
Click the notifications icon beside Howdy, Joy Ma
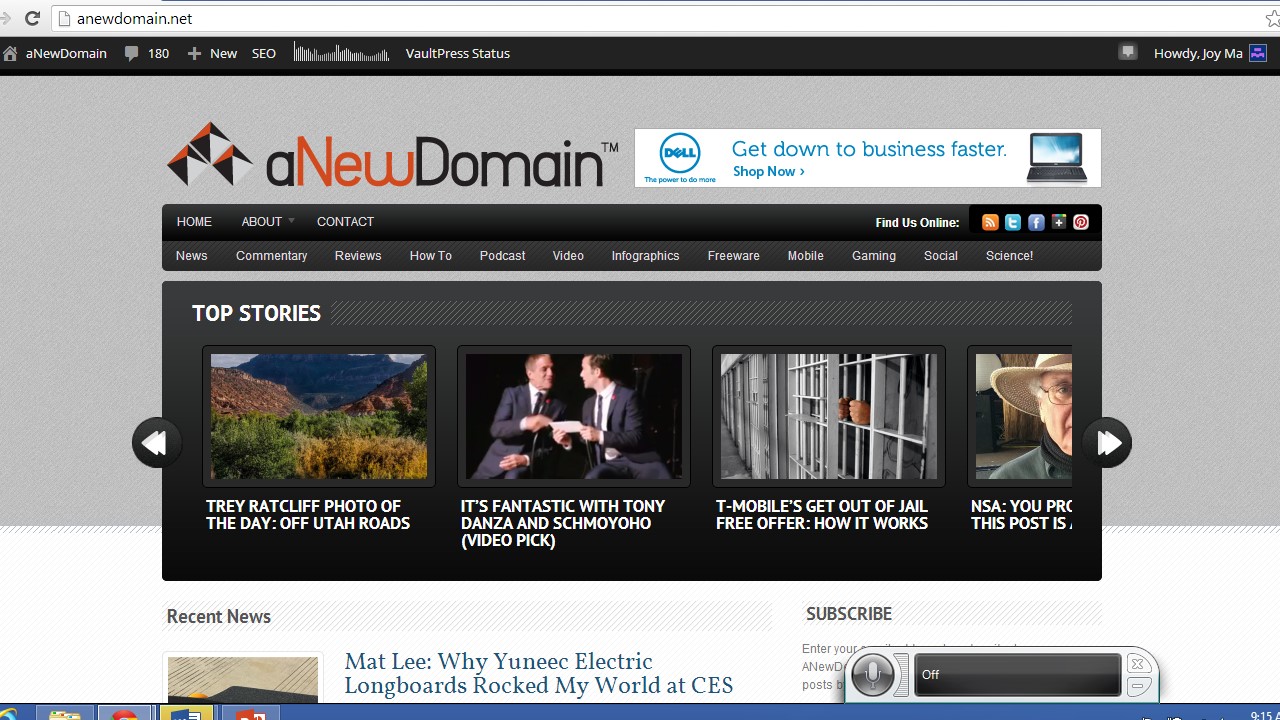click(1128, 53)
